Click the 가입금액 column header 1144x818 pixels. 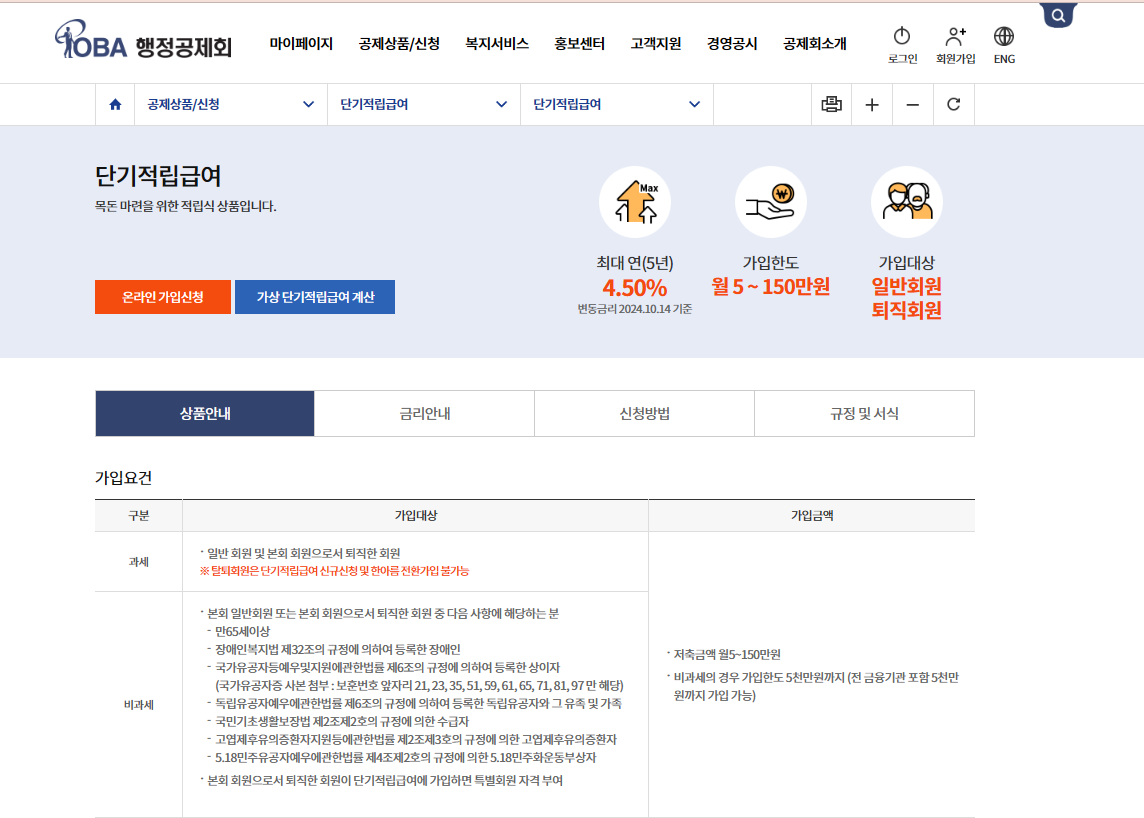pyautogui.click(x=812, y=515)
